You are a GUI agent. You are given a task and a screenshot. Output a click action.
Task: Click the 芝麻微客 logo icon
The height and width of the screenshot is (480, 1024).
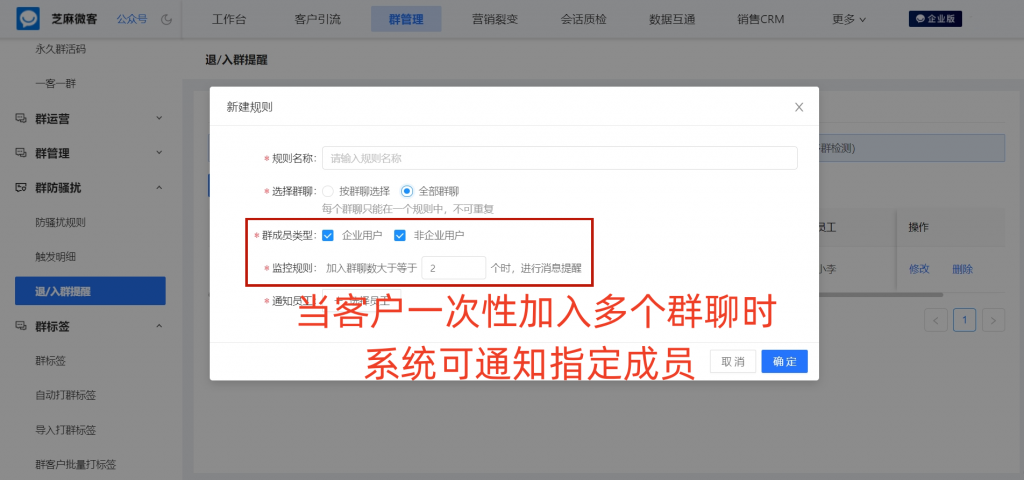28,18
